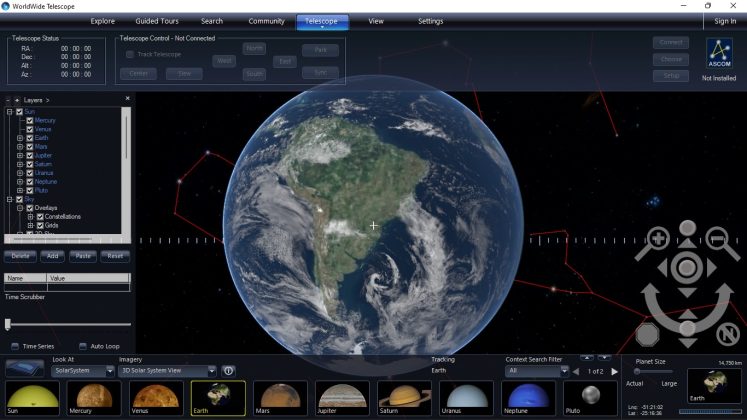Pan view right with arrow control
Image resolution: width=747 pixels, height=420 pixels.
click(x=711, y=268)
